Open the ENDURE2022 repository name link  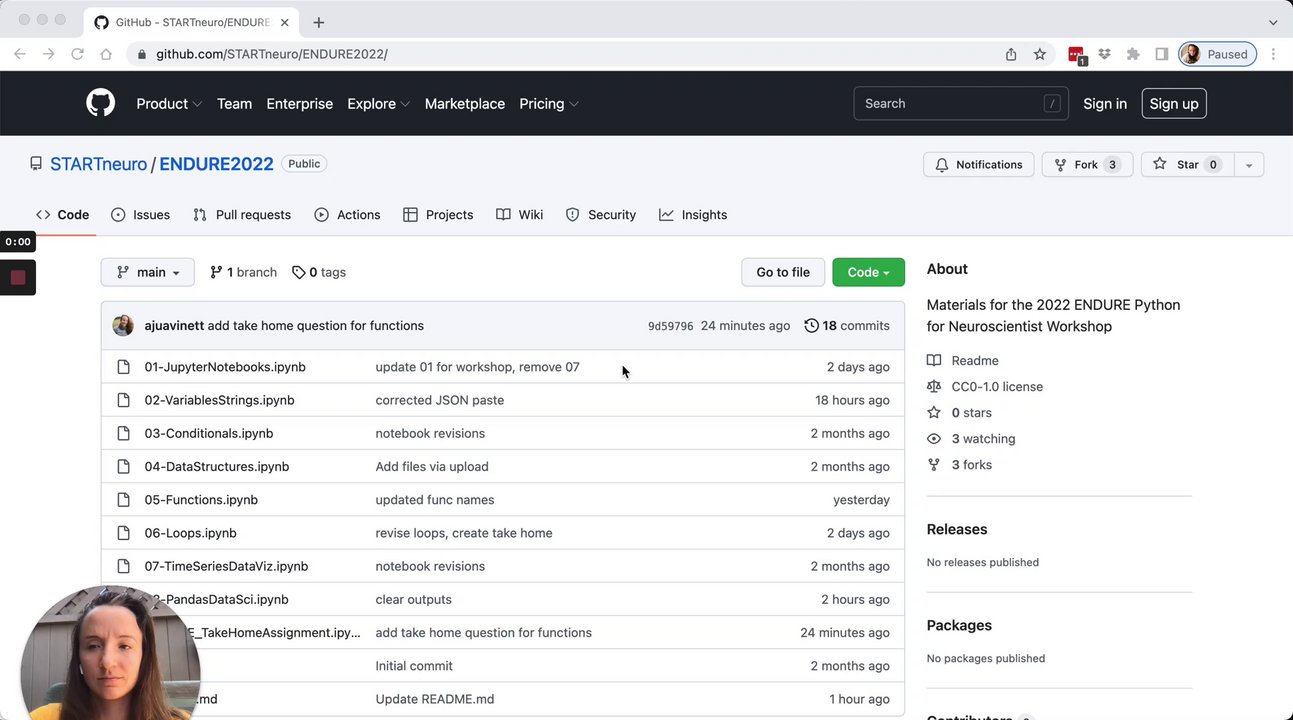tap(216, 164)
